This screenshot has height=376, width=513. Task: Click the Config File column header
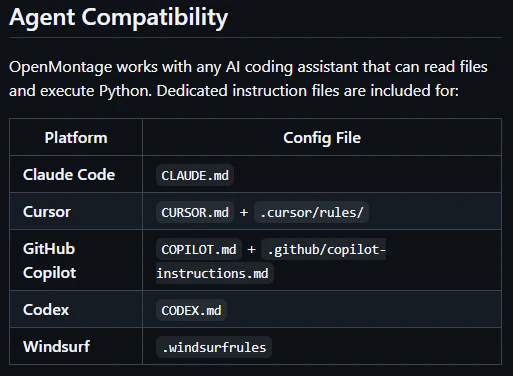click(x=322, y=138)
